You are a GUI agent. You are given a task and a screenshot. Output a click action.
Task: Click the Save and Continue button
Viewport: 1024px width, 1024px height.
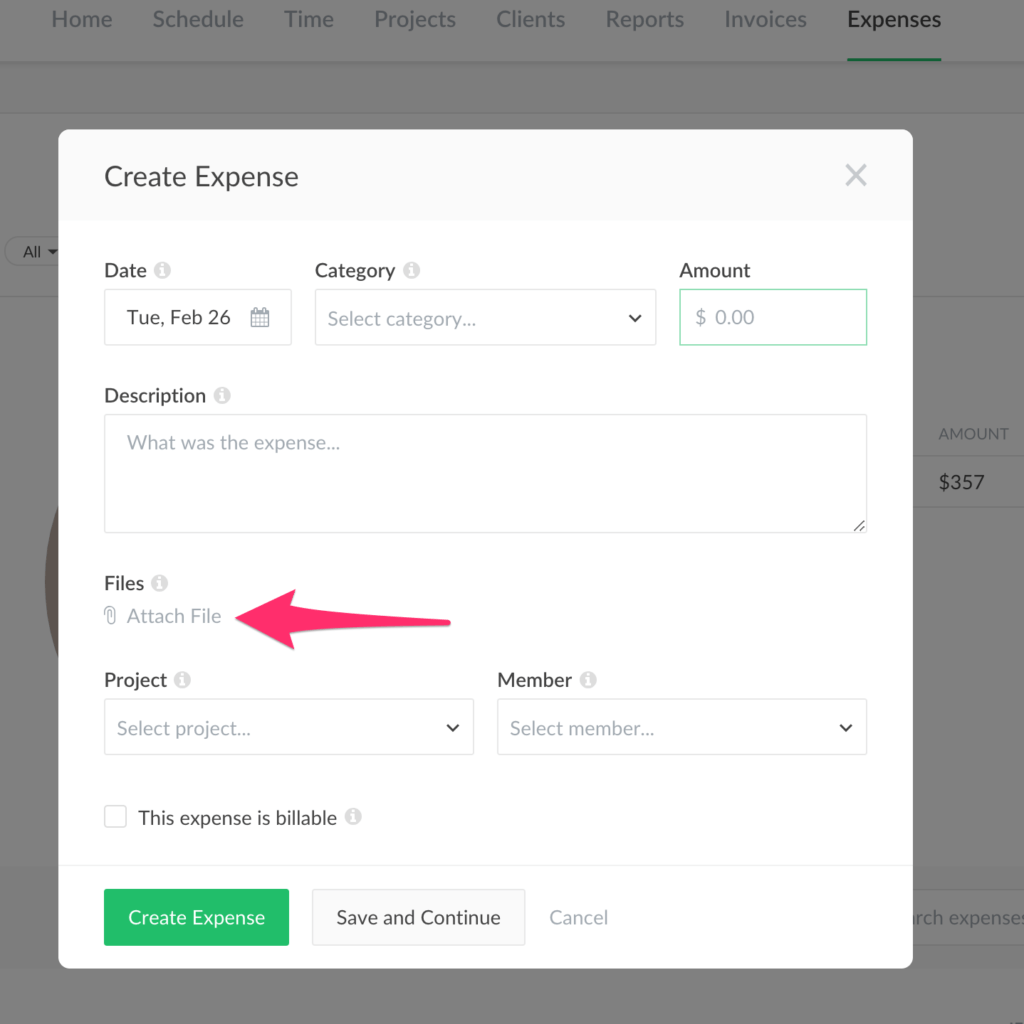point(418,917)
